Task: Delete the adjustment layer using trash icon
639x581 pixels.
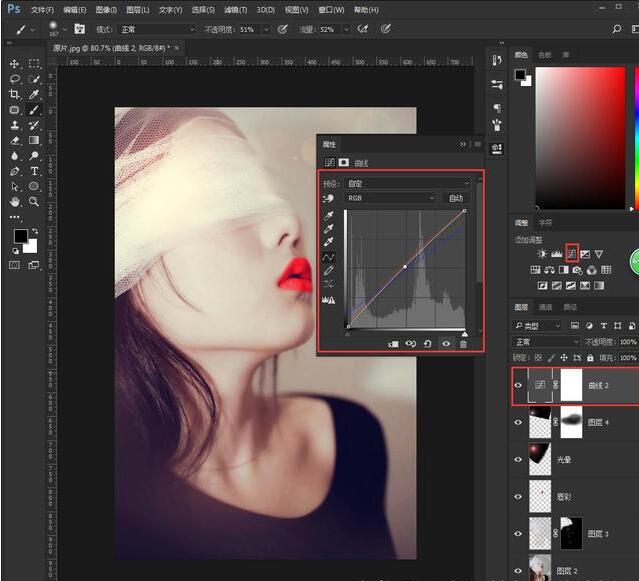Action: click(x=463, y=344)
